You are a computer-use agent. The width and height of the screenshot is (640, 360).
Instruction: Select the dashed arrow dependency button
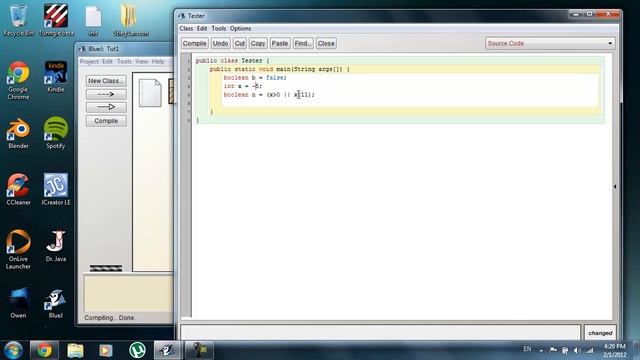point(106,94)
